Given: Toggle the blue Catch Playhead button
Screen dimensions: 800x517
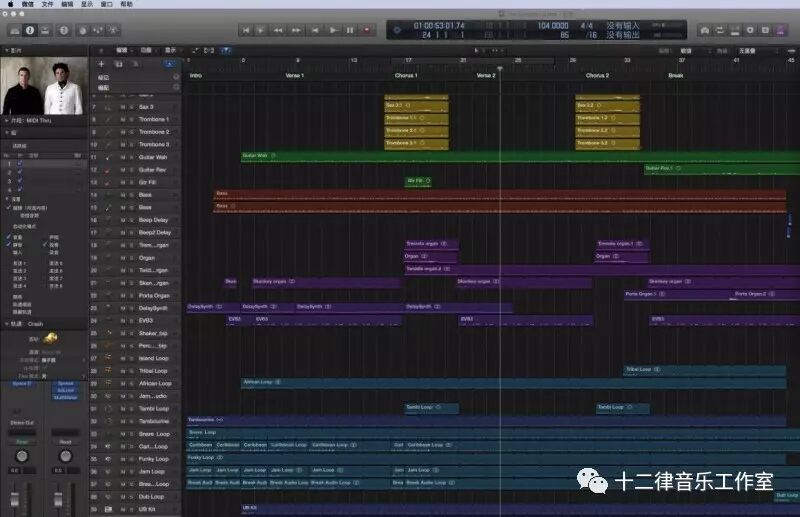Looking at the screenshot, I should pyautogui.click(x=226, y=51).
